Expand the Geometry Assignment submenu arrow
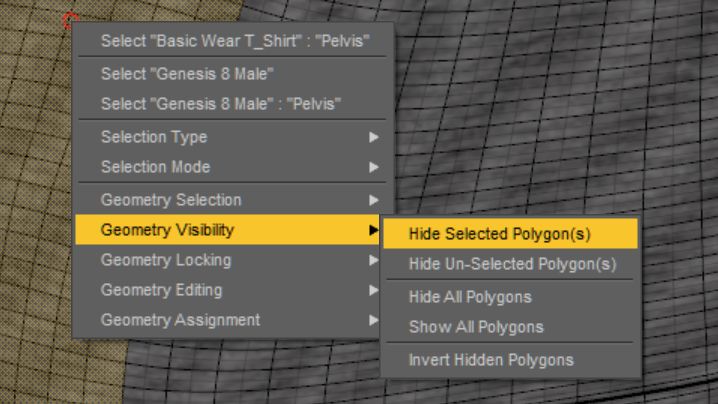Screen dimensions: 718x404 pyautogui.click(x=374, y=320)
